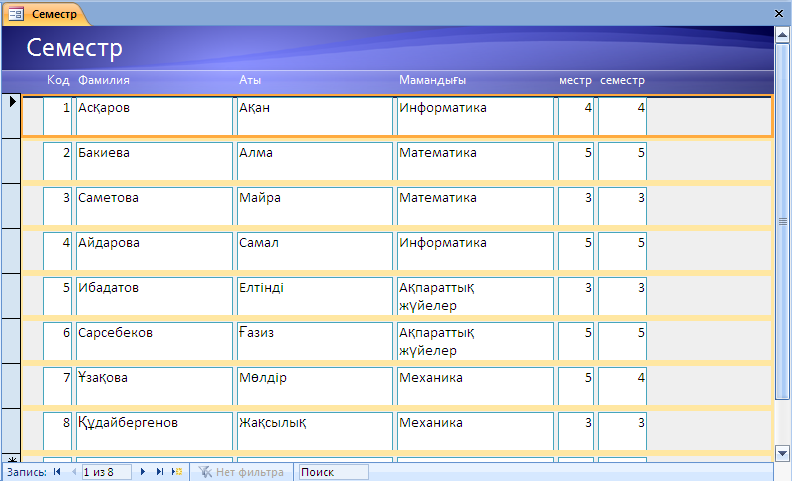792x481 pixels.
Task: Click the Фамилия field containing 'Құдайбергенов'
Action: tap(155, 430)
